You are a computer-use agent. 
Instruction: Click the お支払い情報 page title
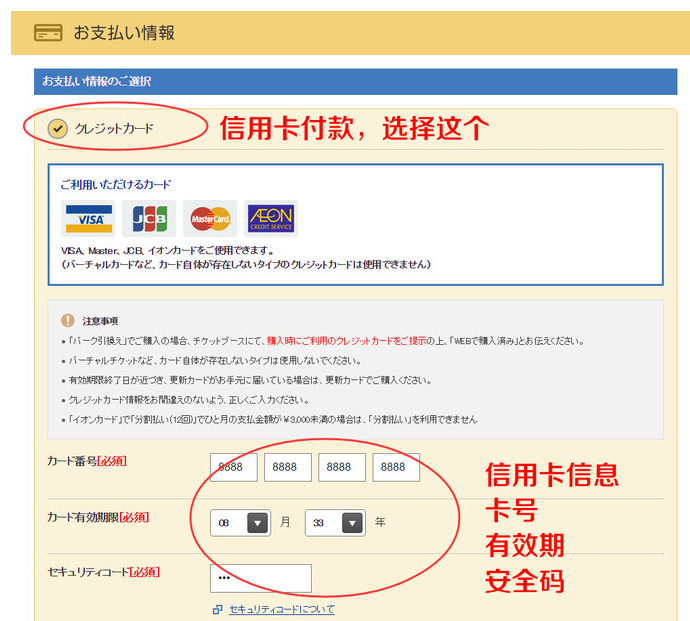point(124,33)
